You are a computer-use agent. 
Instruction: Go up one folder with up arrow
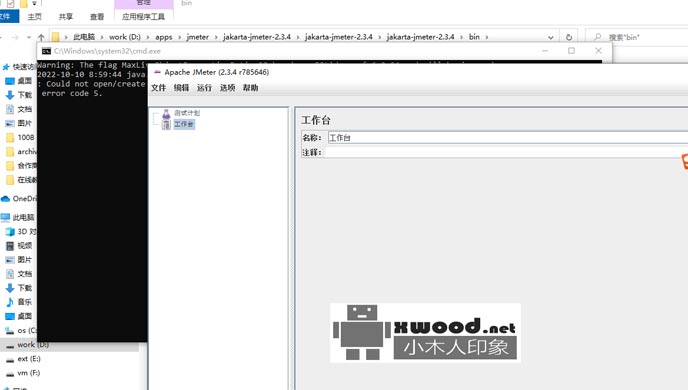pos(41,37)
